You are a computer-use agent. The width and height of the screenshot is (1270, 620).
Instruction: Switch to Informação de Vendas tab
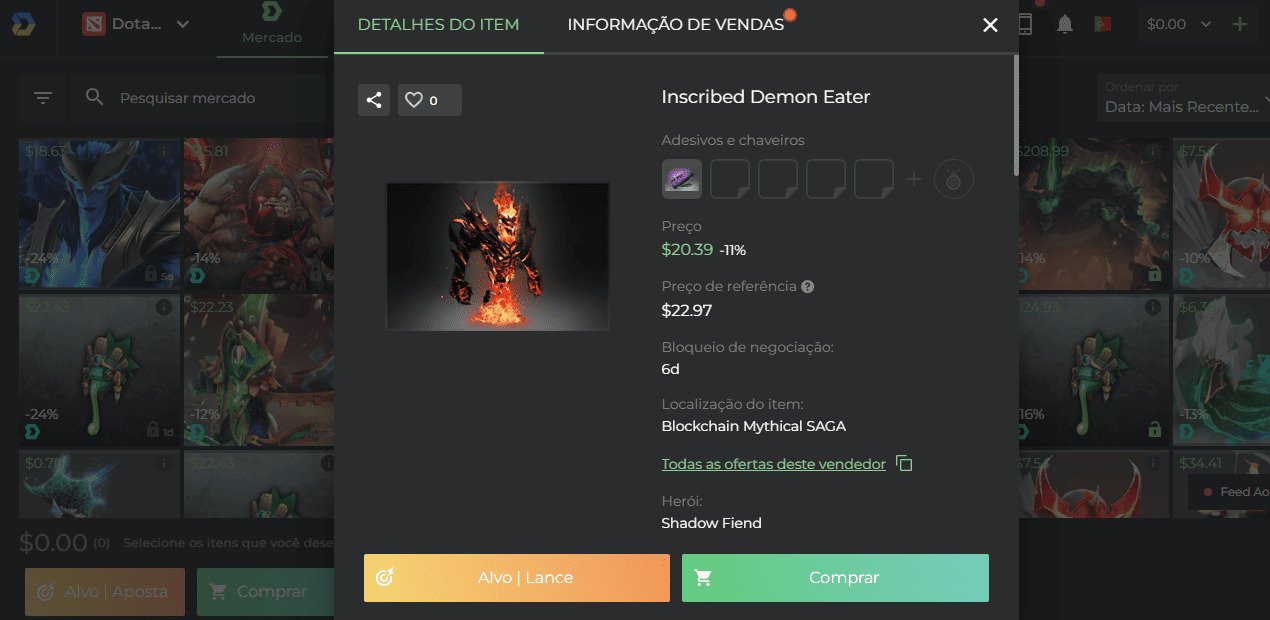coord(676,25)
